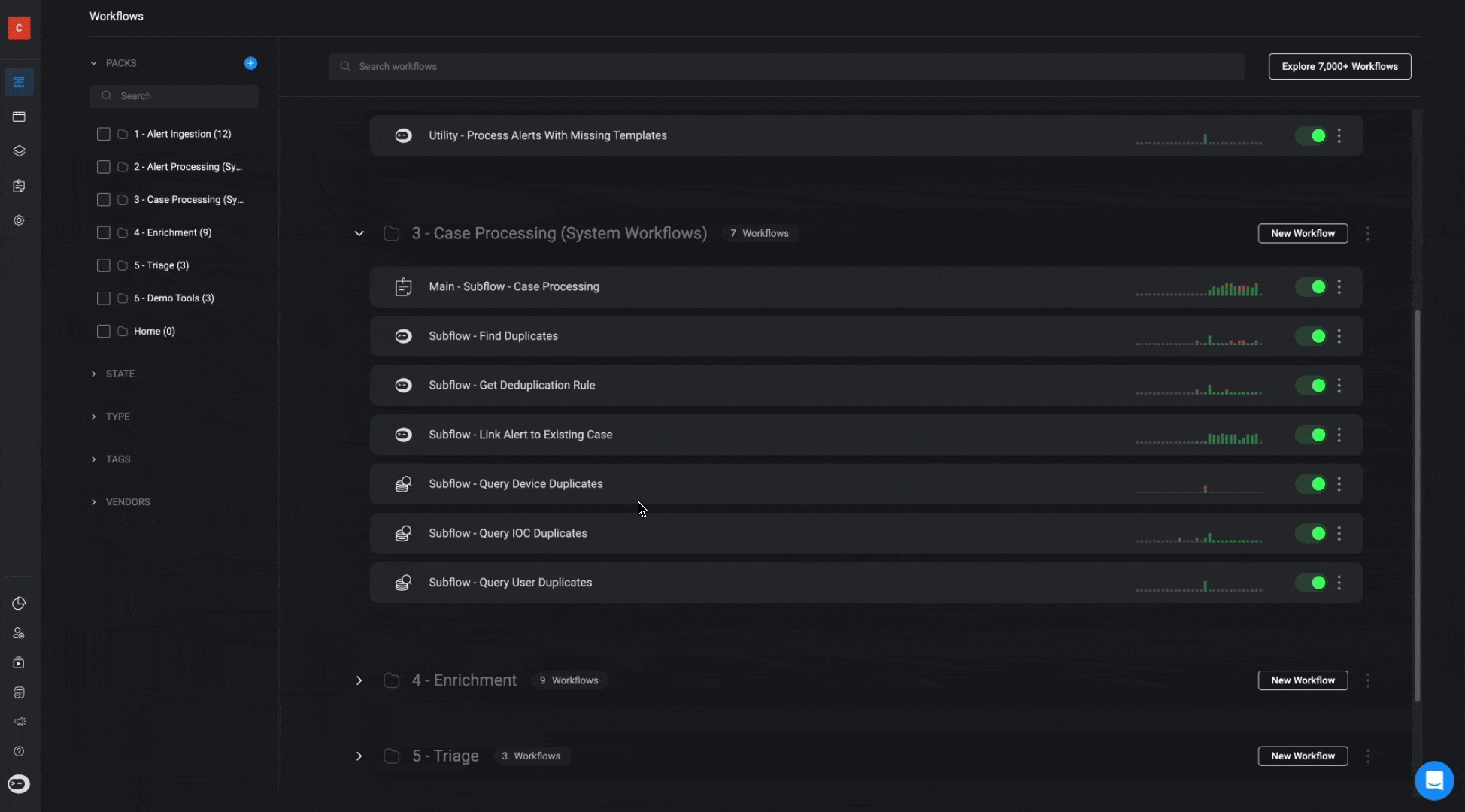
Task: Open the layers stack sidebar icon
Action: coord(19,151)
